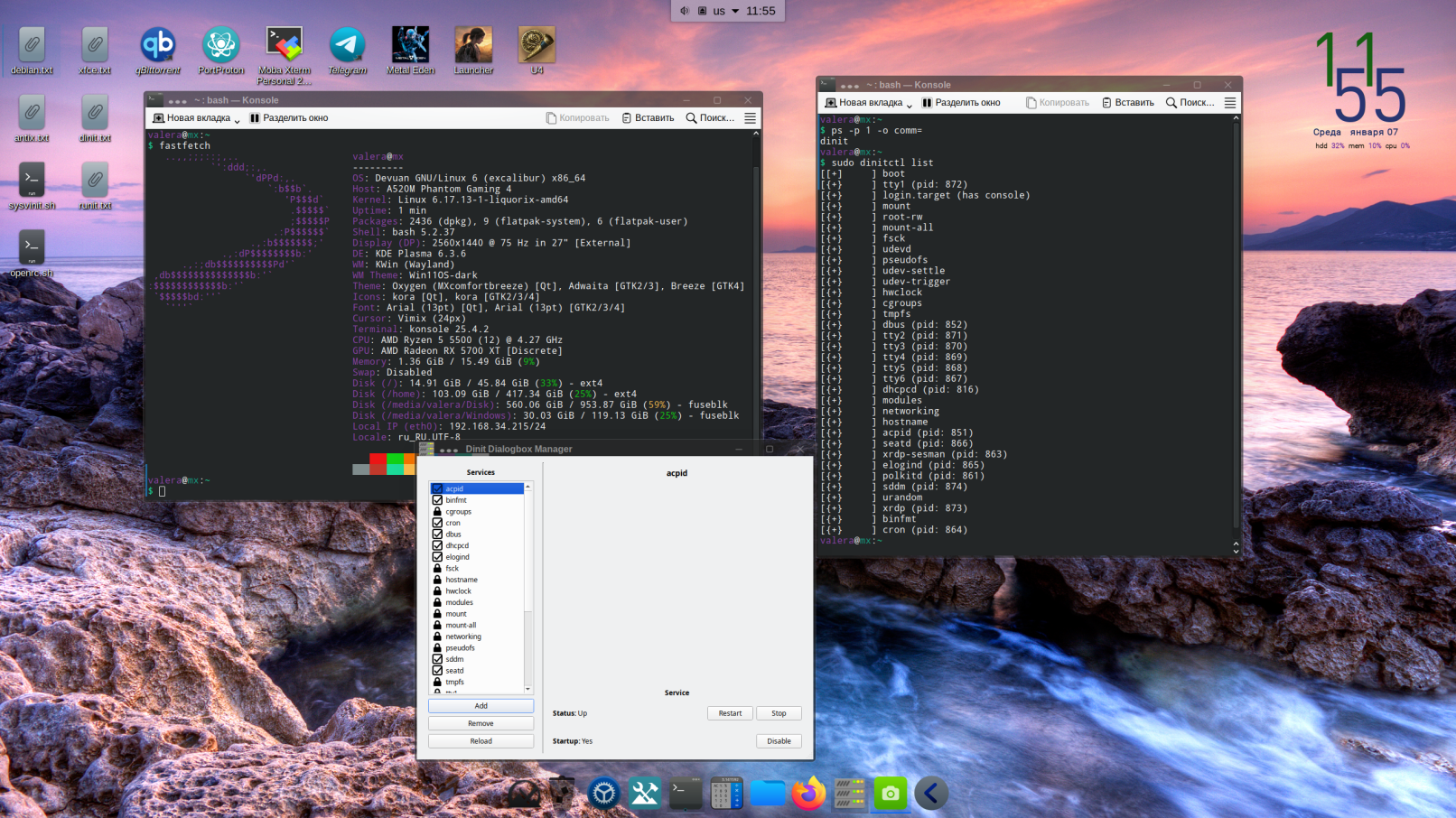Toggle the sddm service checkbox
The width and height of the screenshot is (1456, 818).
[438, 659]
